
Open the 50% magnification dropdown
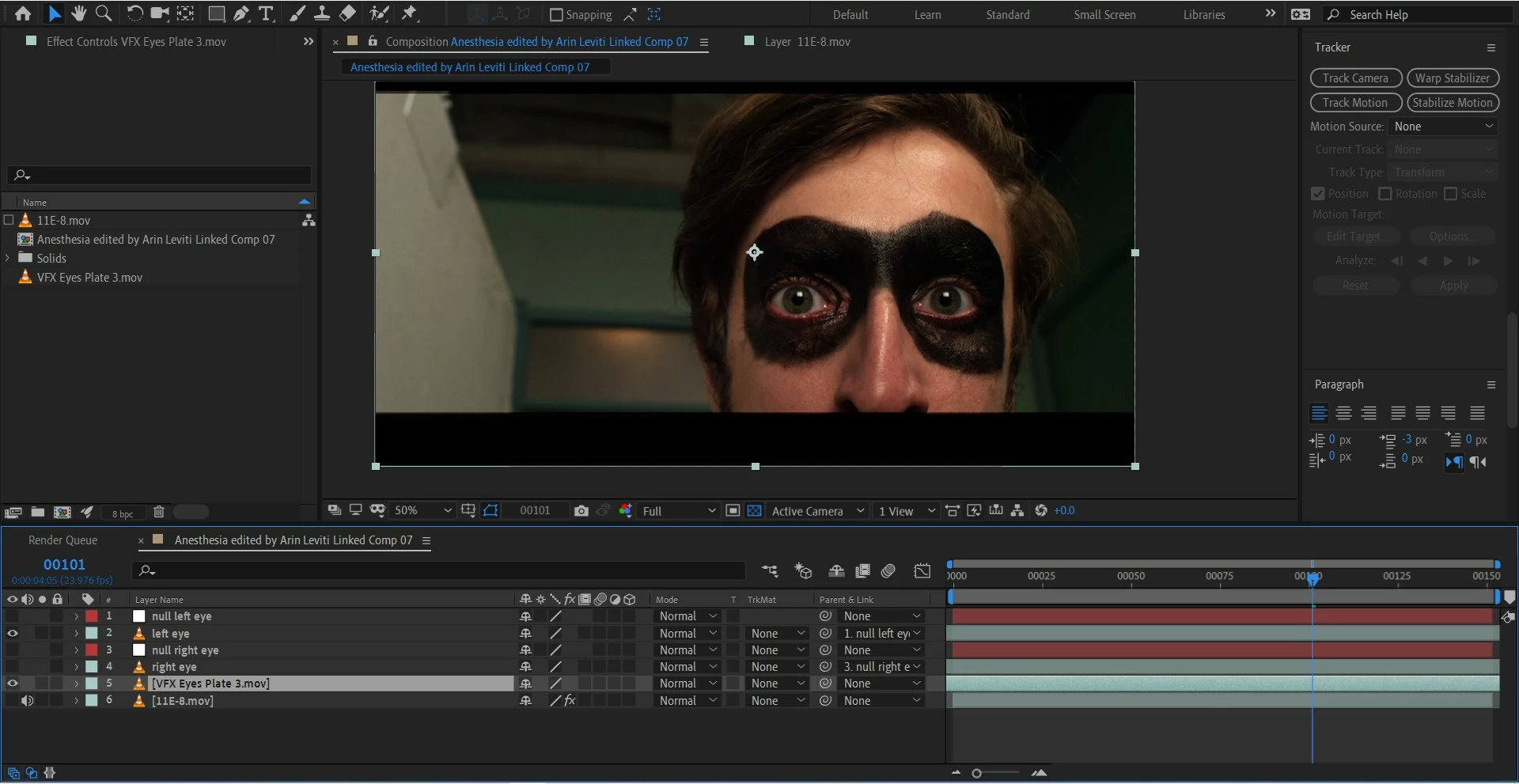[422, 511]
